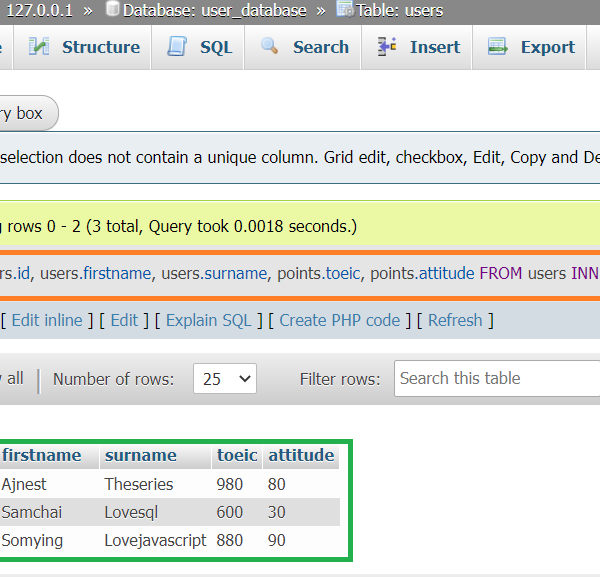
Task: Click the Create PHP code link
Action: [x=339, y=320]
